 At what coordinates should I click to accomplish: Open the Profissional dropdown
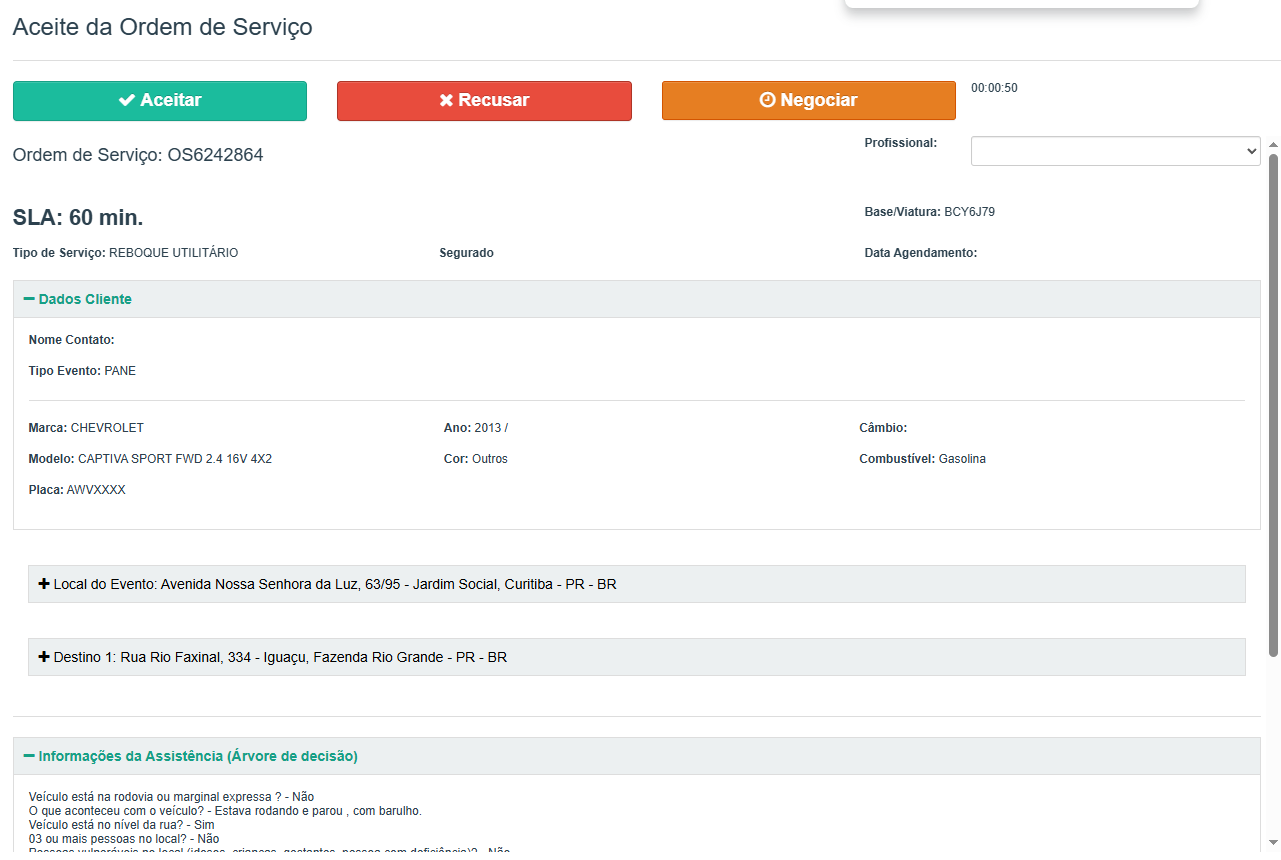pyautogui.click(x=1115, y=151)
